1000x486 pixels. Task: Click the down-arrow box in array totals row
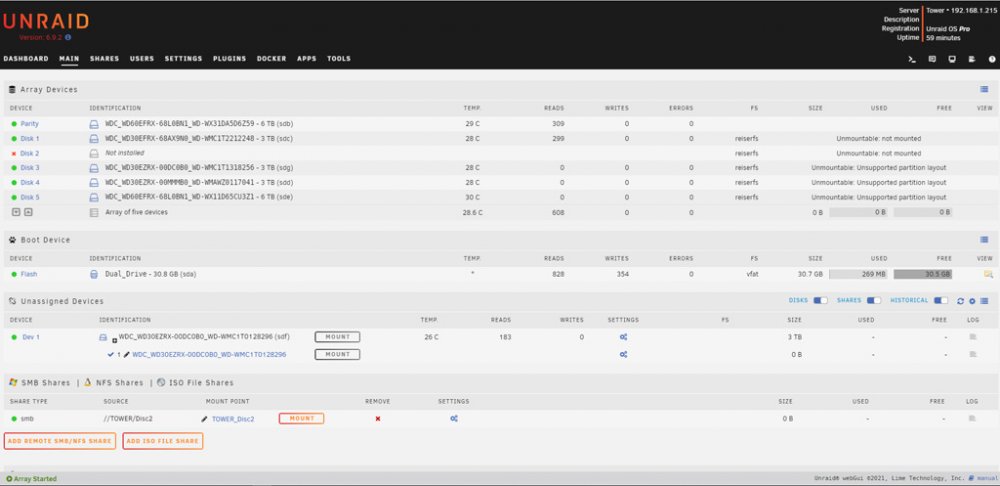point(17,212)
